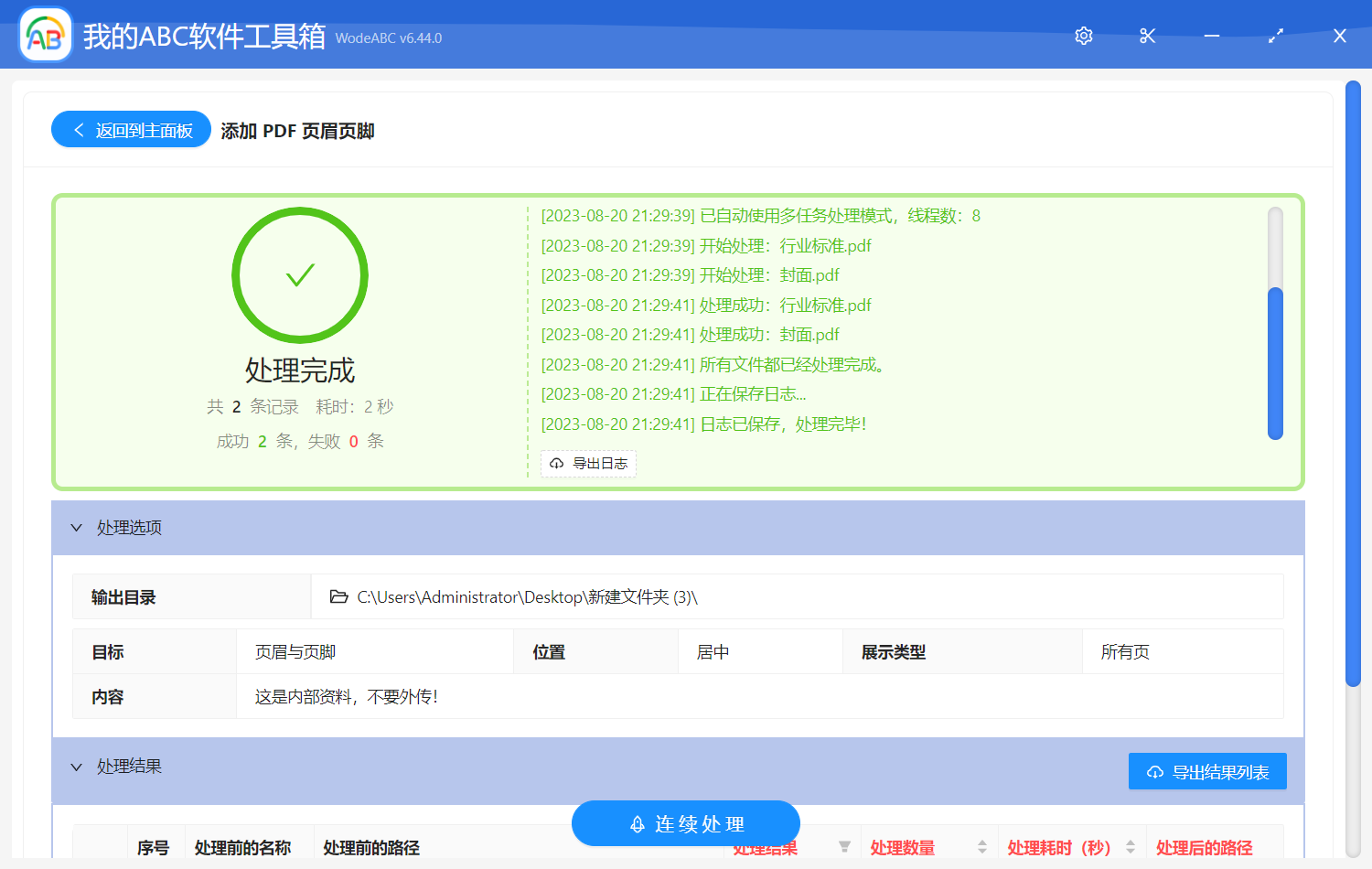Return to main panel with 返回到主面板
The image size is (1372, 869).
[x=132, y=130]
